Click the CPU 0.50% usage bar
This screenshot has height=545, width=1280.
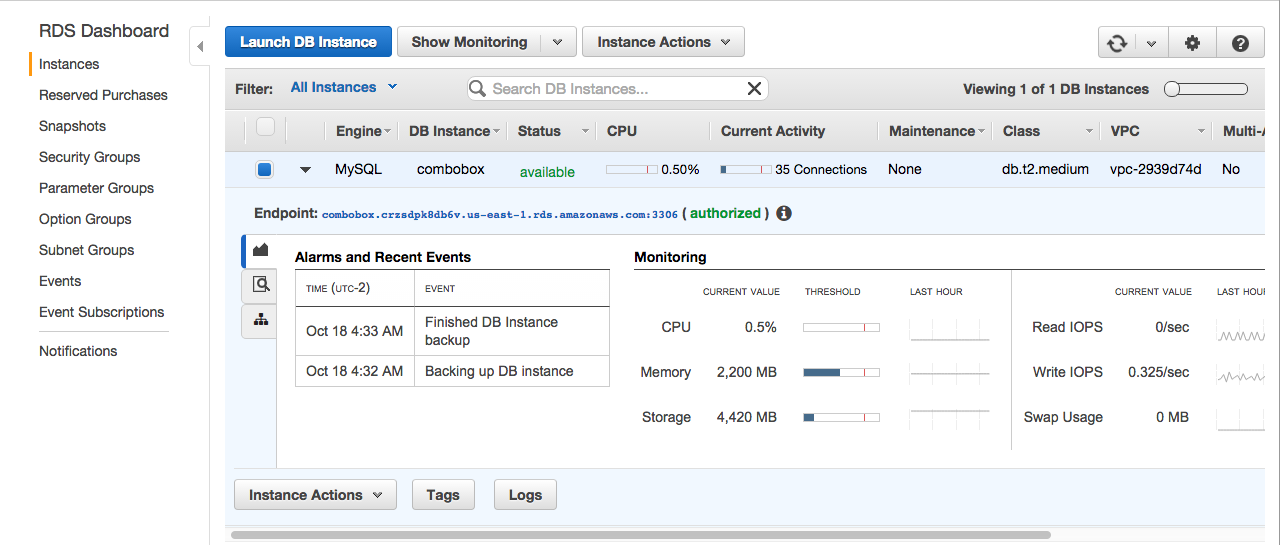[x=632, y=170]
